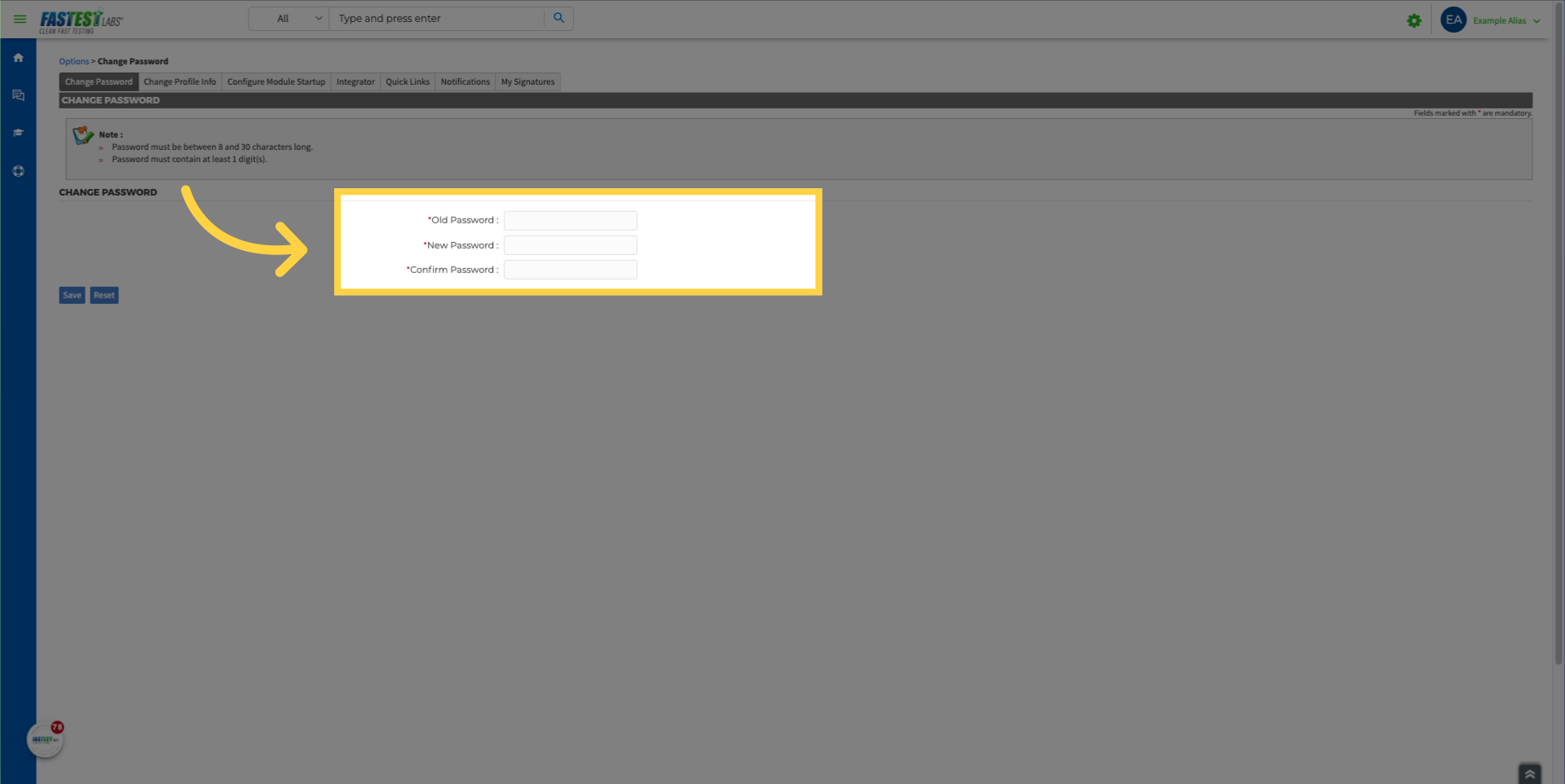Click the Save button
This screenshot has width=1565, height=784.
(72, 295)
